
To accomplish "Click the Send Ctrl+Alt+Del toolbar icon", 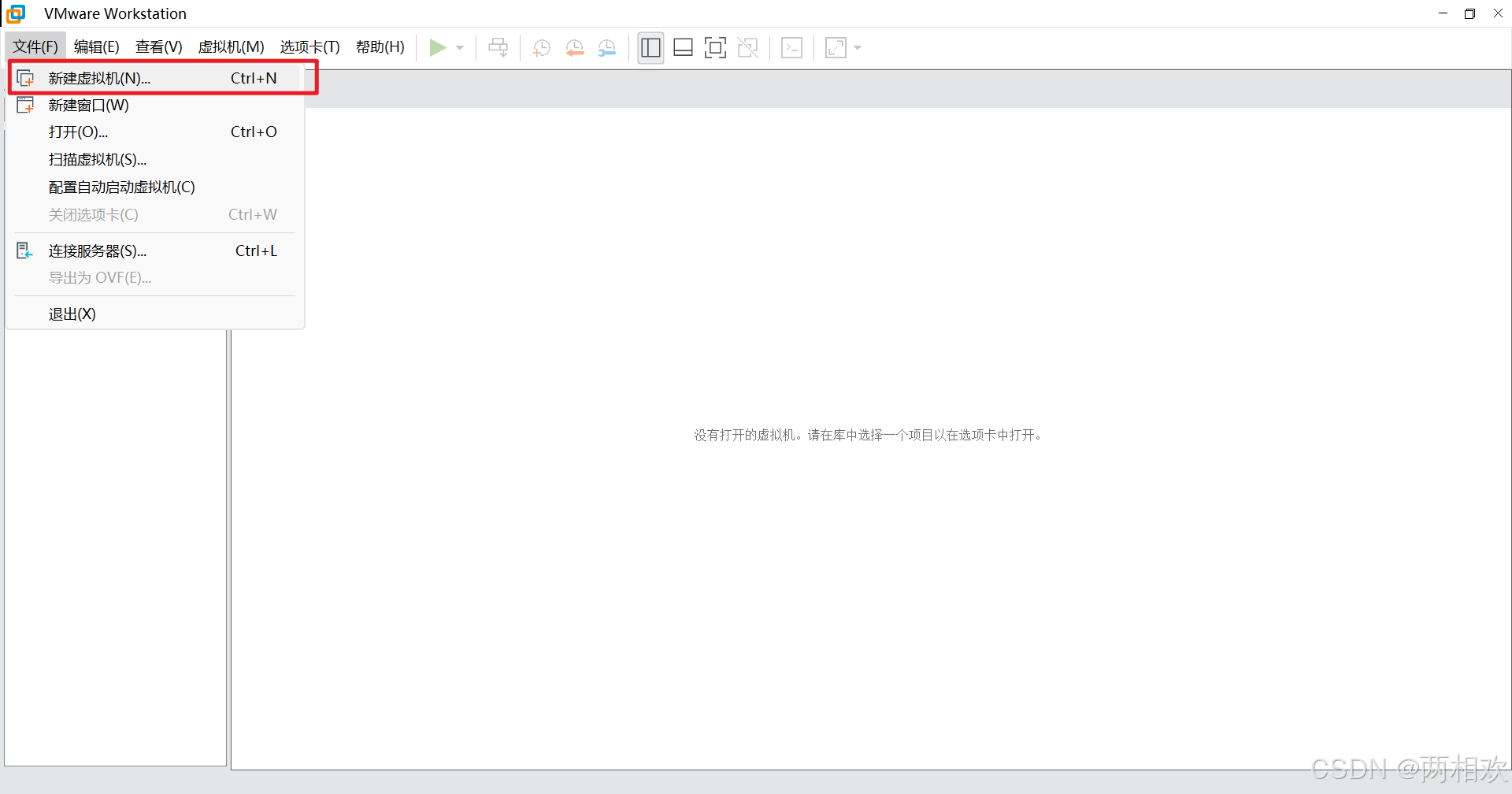I will [498, 48].
